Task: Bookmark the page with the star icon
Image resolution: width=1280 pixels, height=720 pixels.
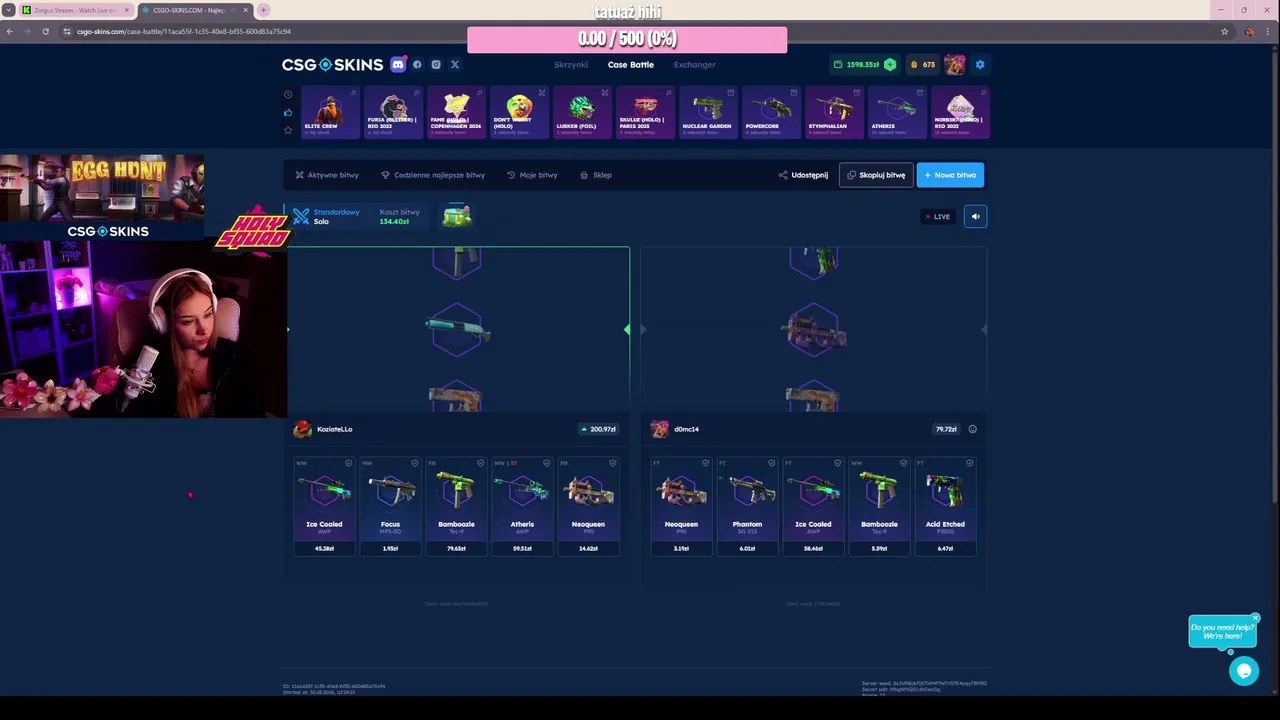Action: click(x=1224, y=31)
